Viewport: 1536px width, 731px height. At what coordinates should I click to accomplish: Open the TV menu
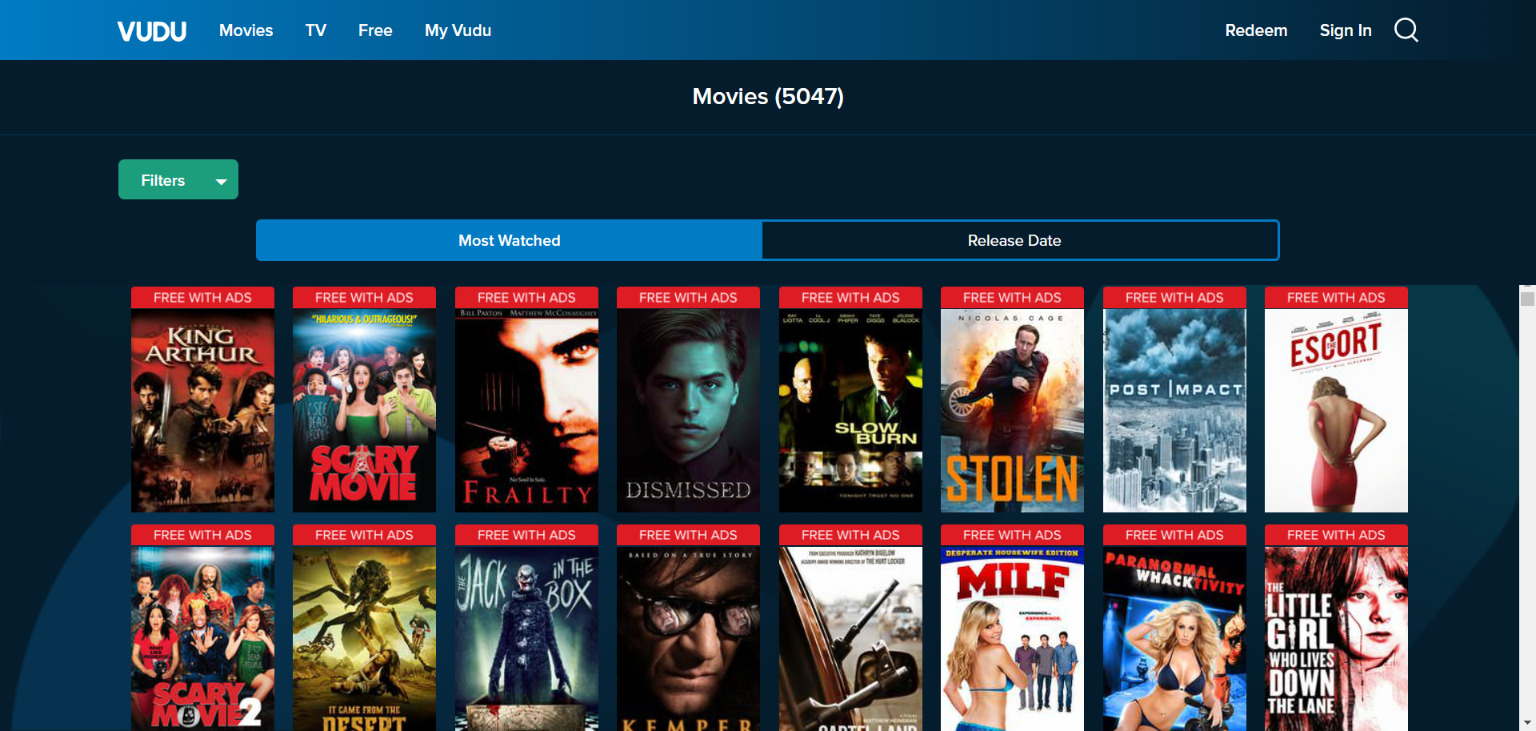(316, 30)
